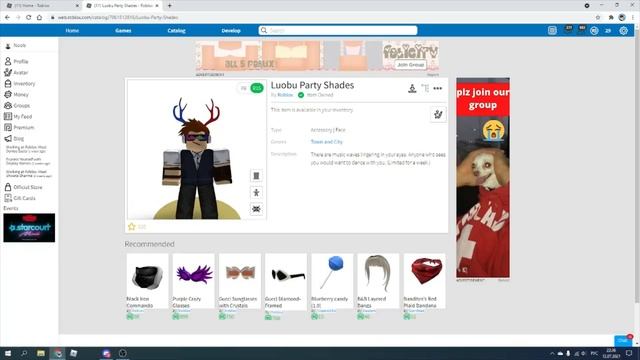Click the first preview control icon (building)

[256, 176]
